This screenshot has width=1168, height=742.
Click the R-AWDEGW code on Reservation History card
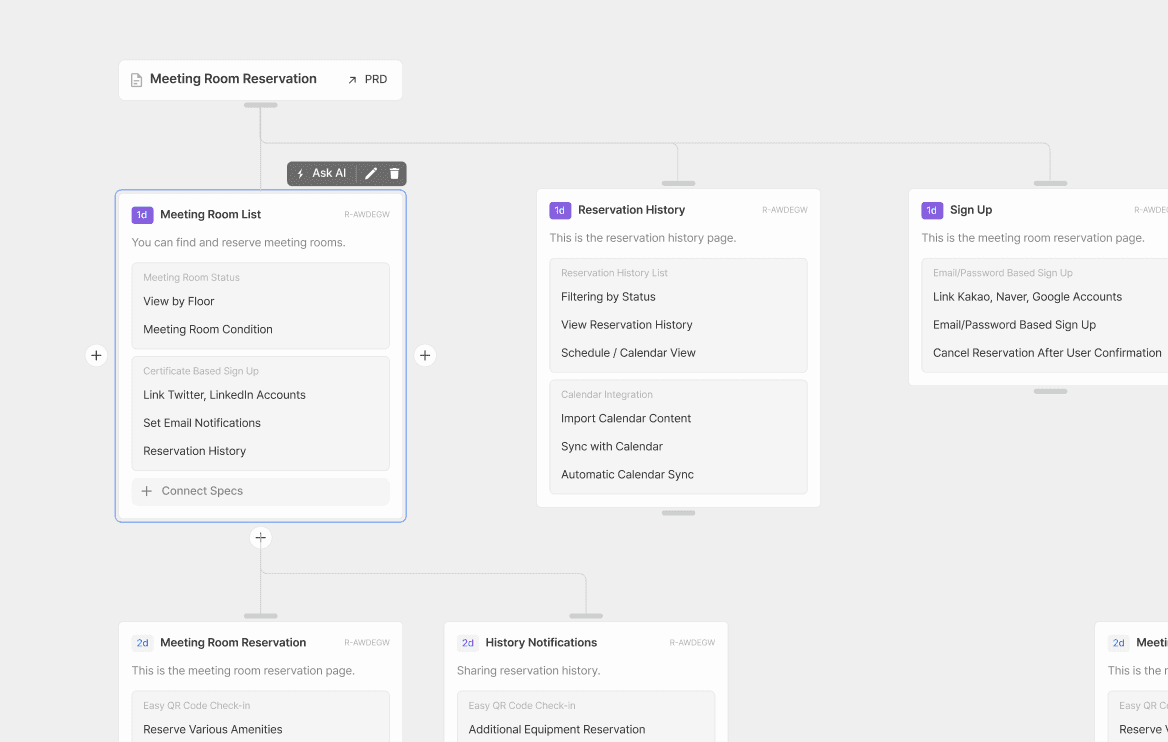coord(785,210)
